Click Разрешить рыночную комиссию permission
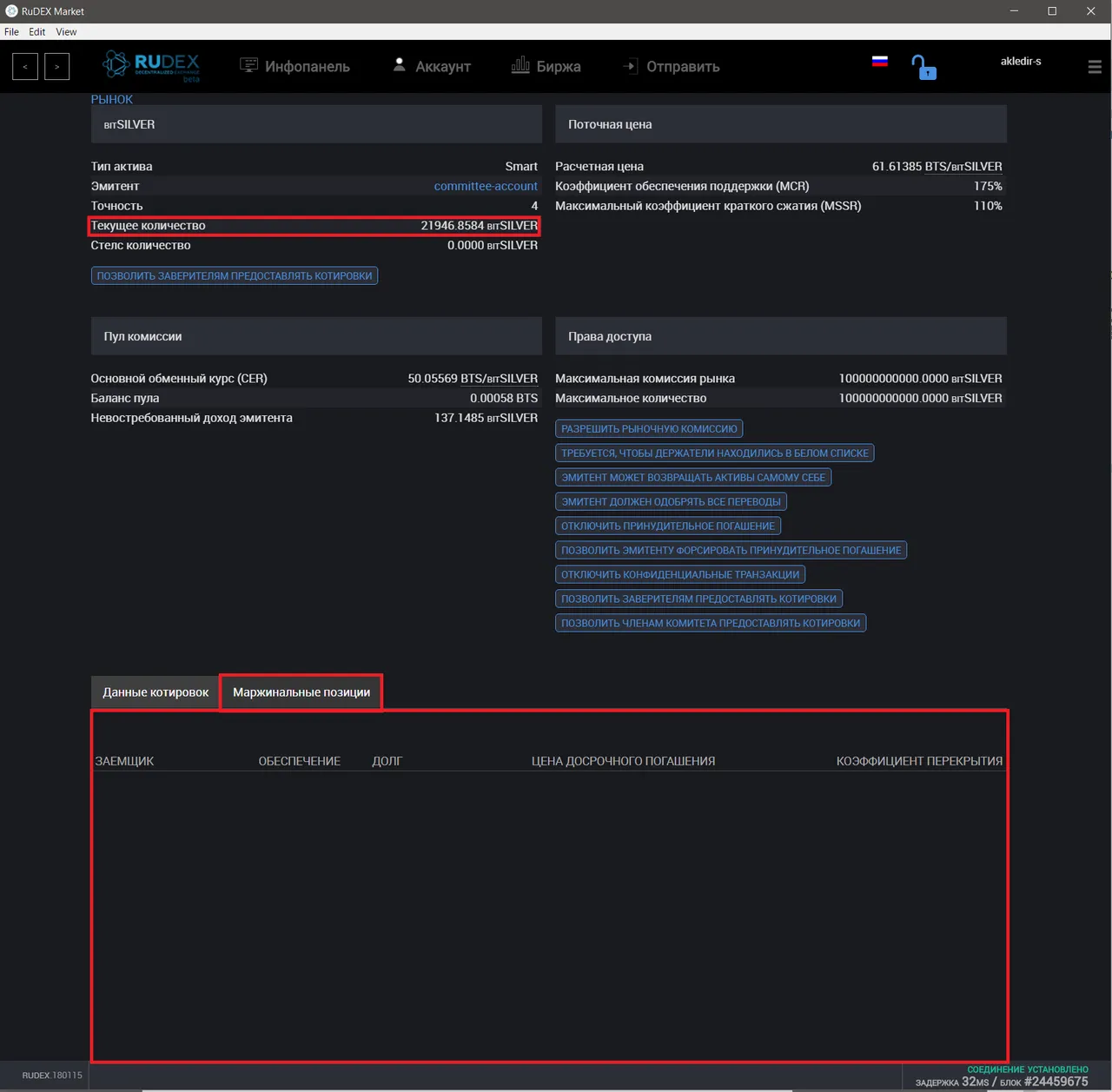The width and height of the screenshot is (1112, 1092). tap(649, 429)
